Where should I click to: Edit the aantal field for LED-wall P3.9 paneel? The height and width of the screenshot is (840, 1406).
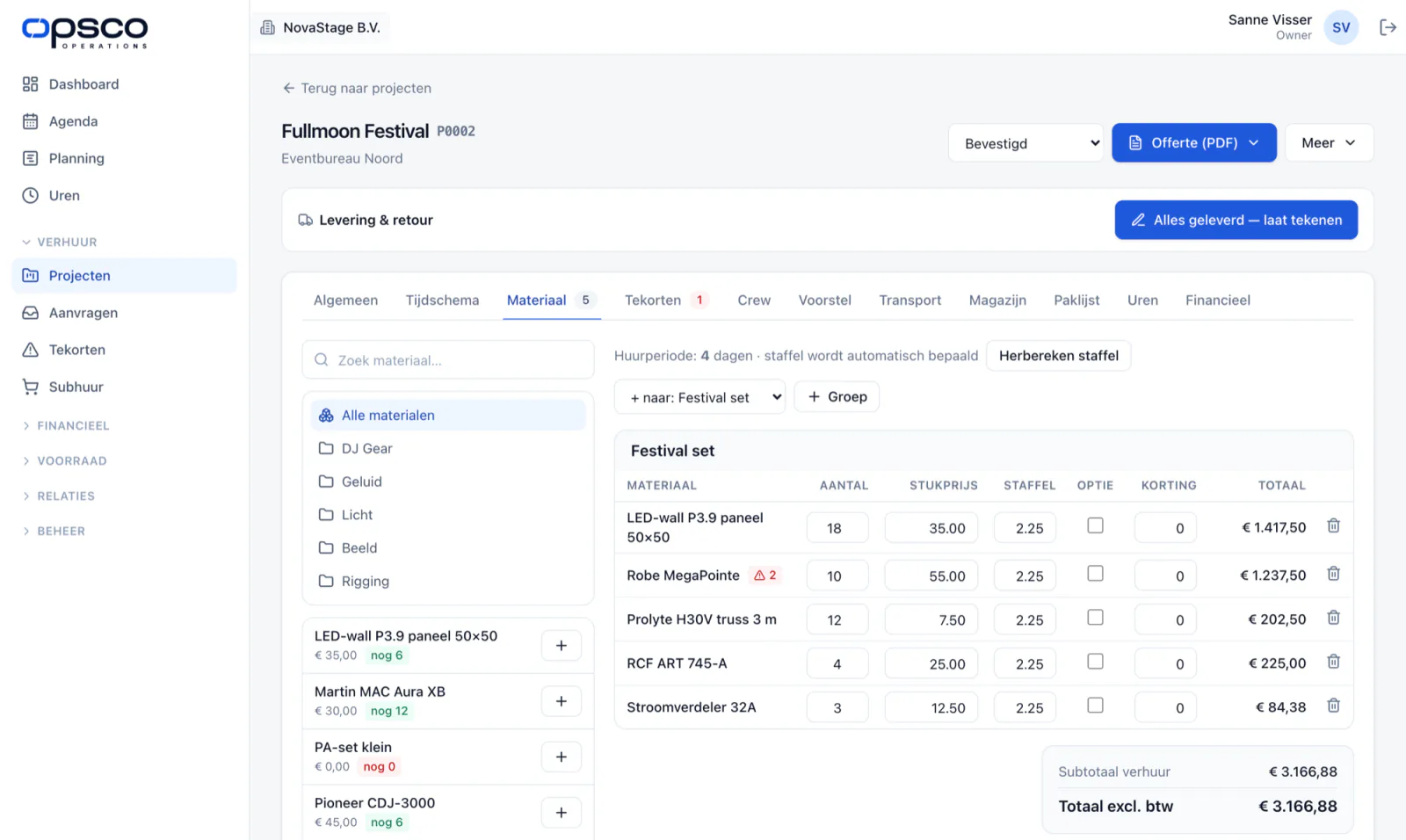[837, 528]
